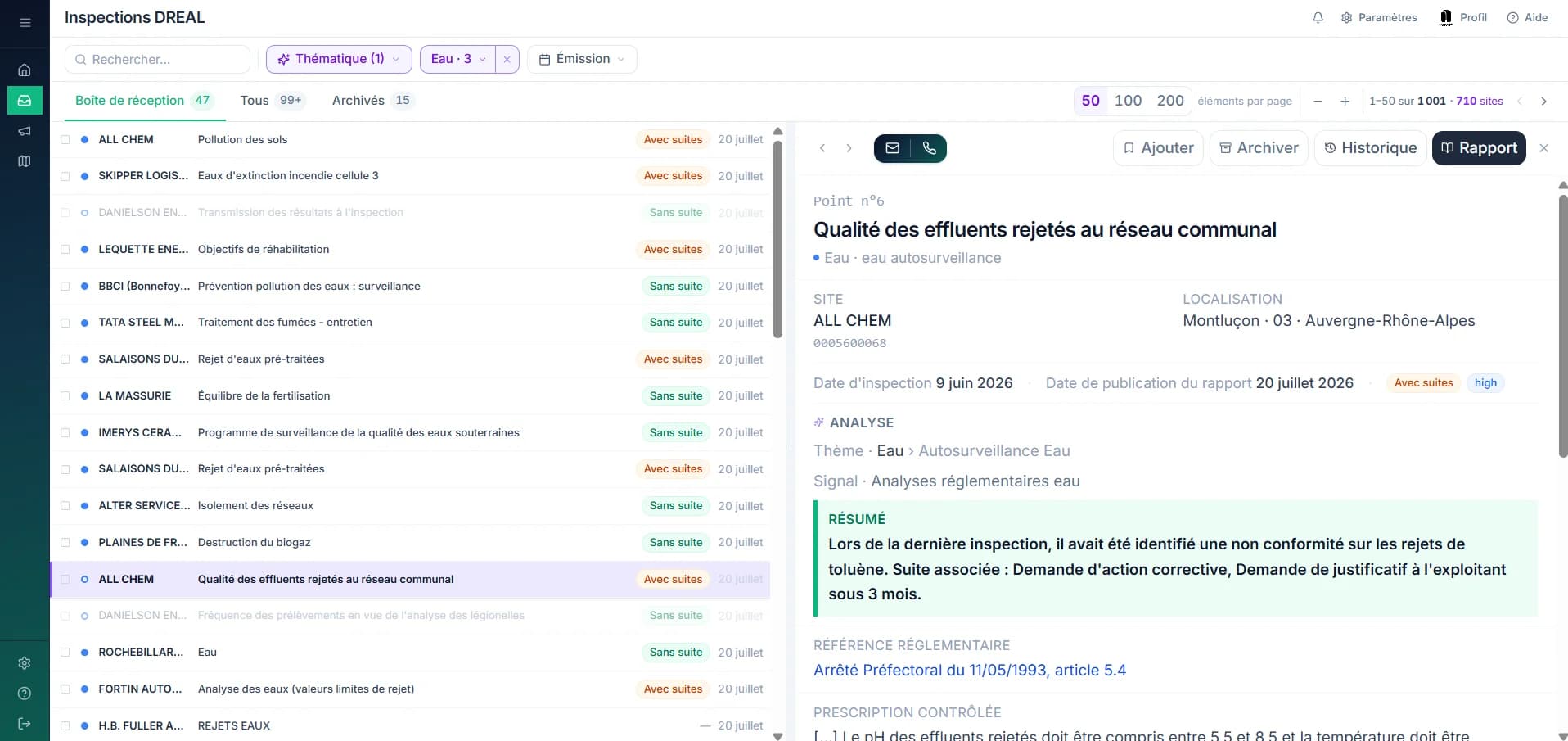Screen dimensions: 1568x741
Task: Set 100 elements per page
Action: pos(1128,101)
